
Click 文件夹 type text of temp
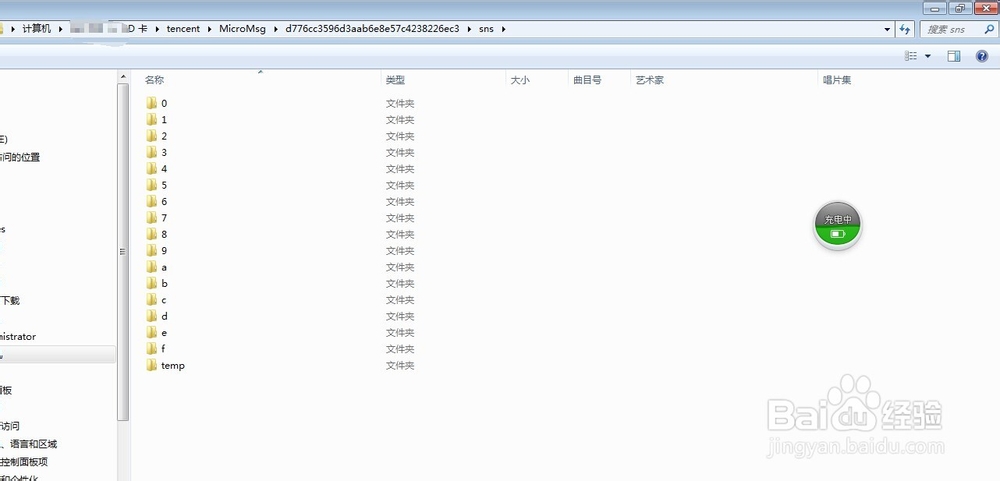400,366
